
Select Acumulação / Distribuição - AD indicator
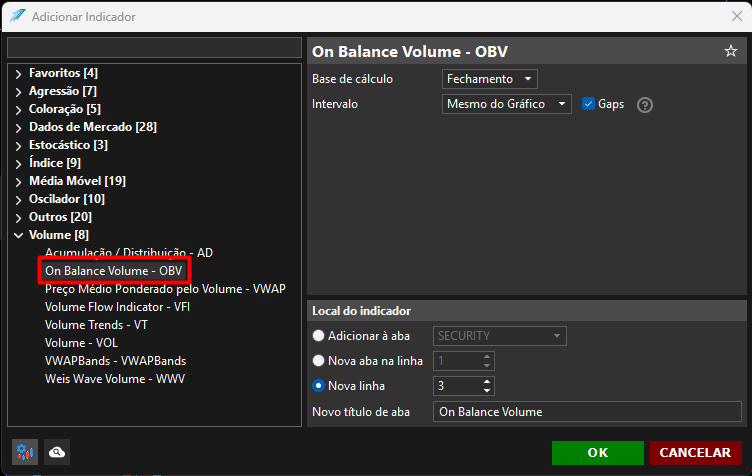click(x=129, y=253)
